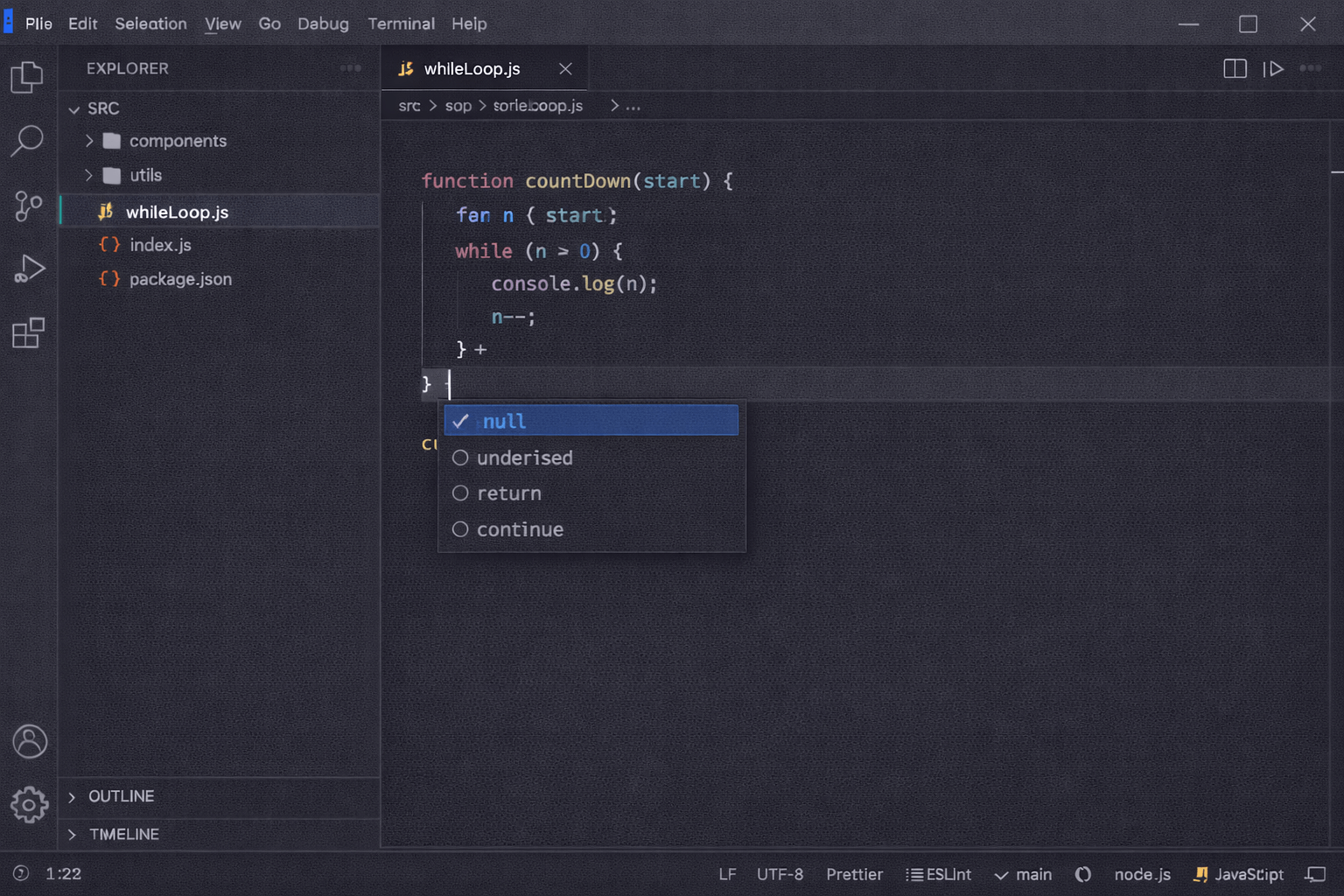Click ESLint in the status bar
This screenshot has width=1344, height=896.
[x=938, y=874]
